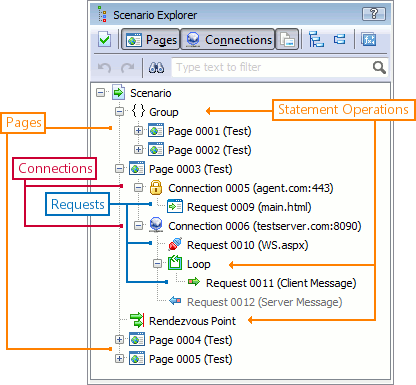416x385 pixels.
Task: Click the Connection 0006 globe icon
Action: [x=156, y=225]
